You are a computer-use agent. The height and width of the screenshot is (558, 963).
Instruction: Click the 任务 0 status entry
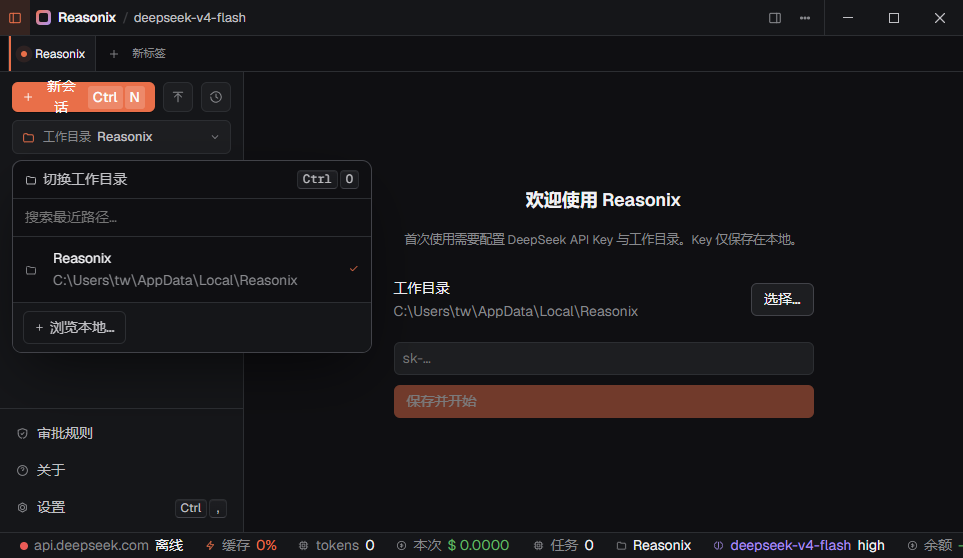tap(563, 545)
